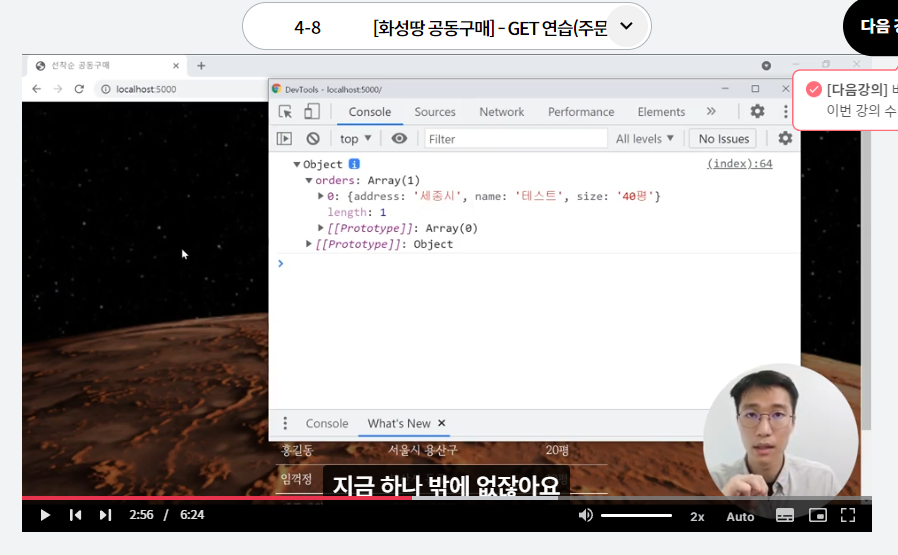Click the next lecture black button
Image resolution: width=898 pixels, height=555 pixels.
point(871,26)
